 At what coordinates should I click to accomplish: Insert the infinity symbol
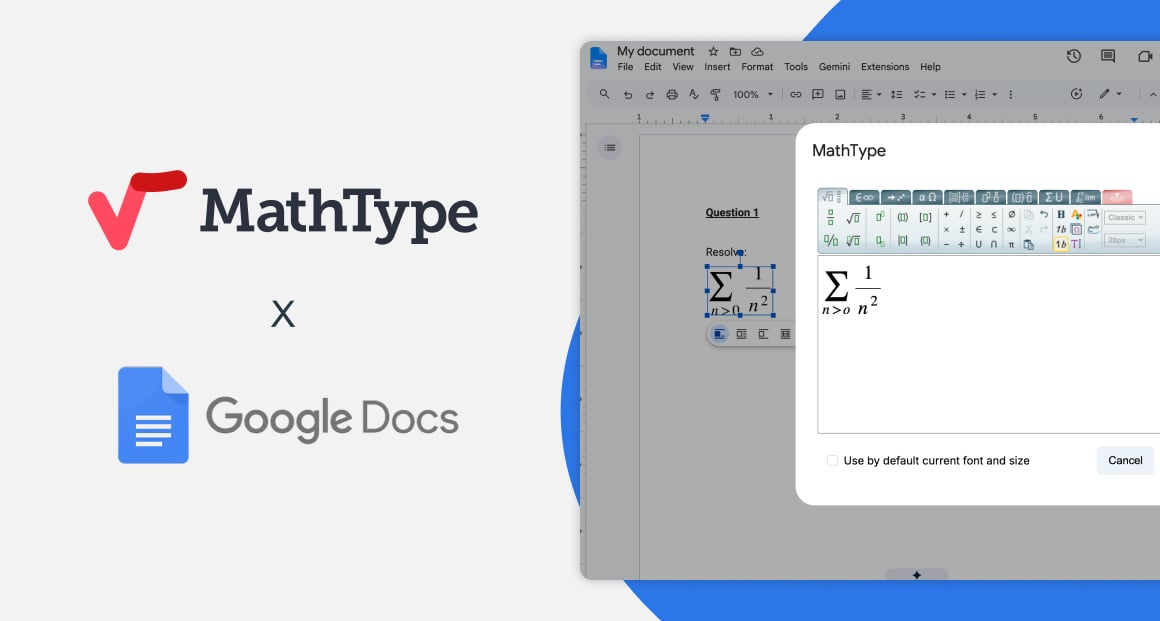pos(1011,230)
